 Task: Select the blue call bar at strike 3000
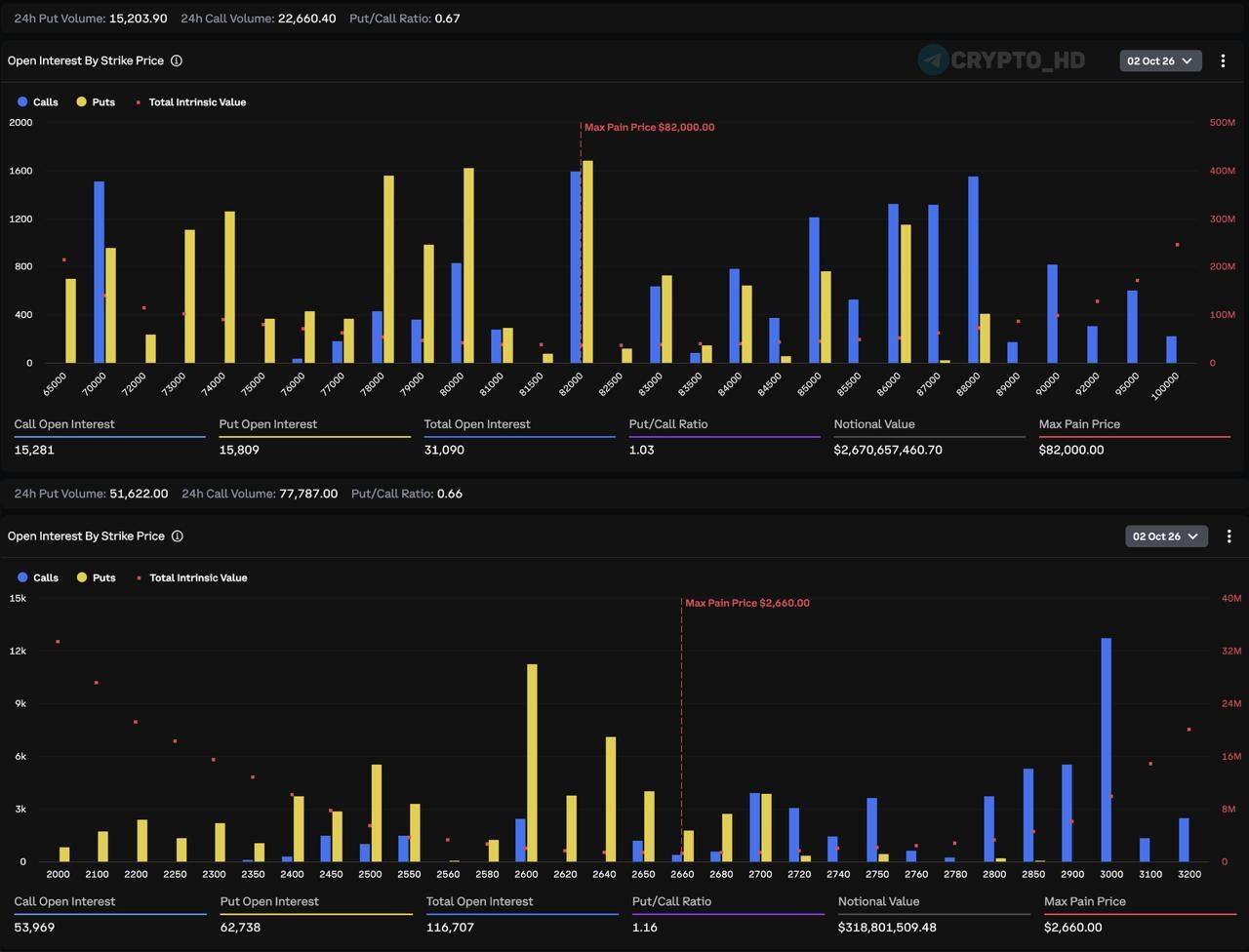(x=1106, y=750)
